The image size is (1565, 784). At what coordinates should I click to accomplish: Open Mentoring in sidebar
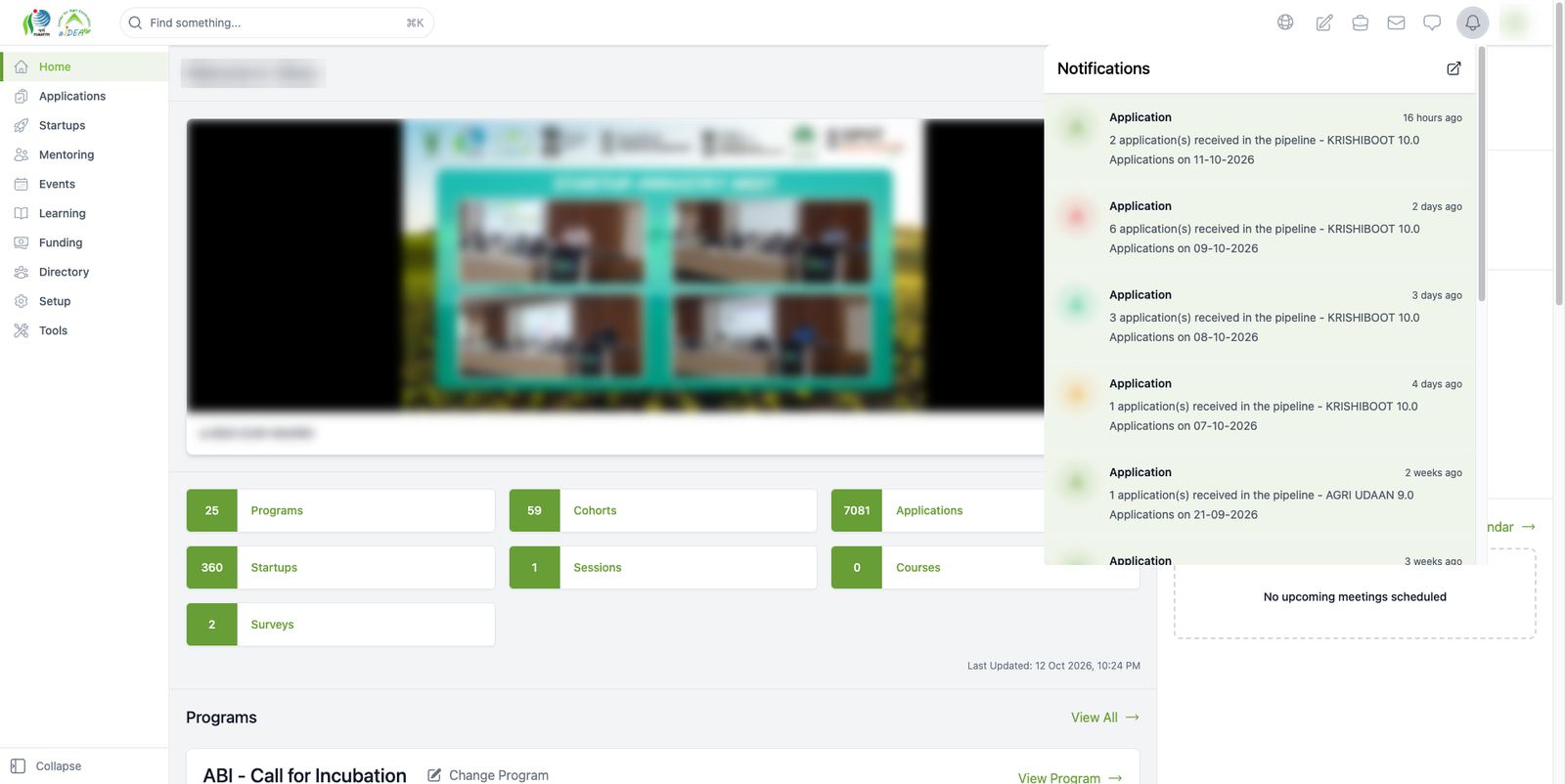pyautogui.click(x=84, y=154)
